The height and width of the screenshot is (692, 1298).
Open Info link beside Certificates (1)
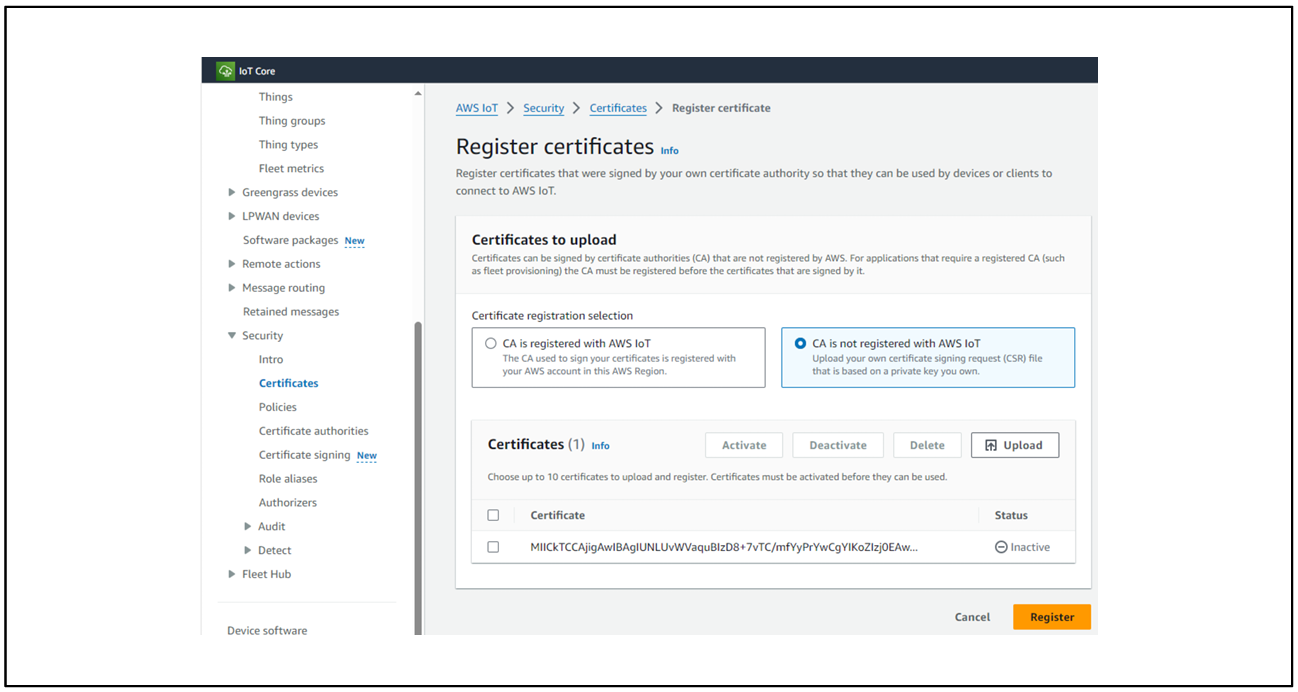coord(600,446)
